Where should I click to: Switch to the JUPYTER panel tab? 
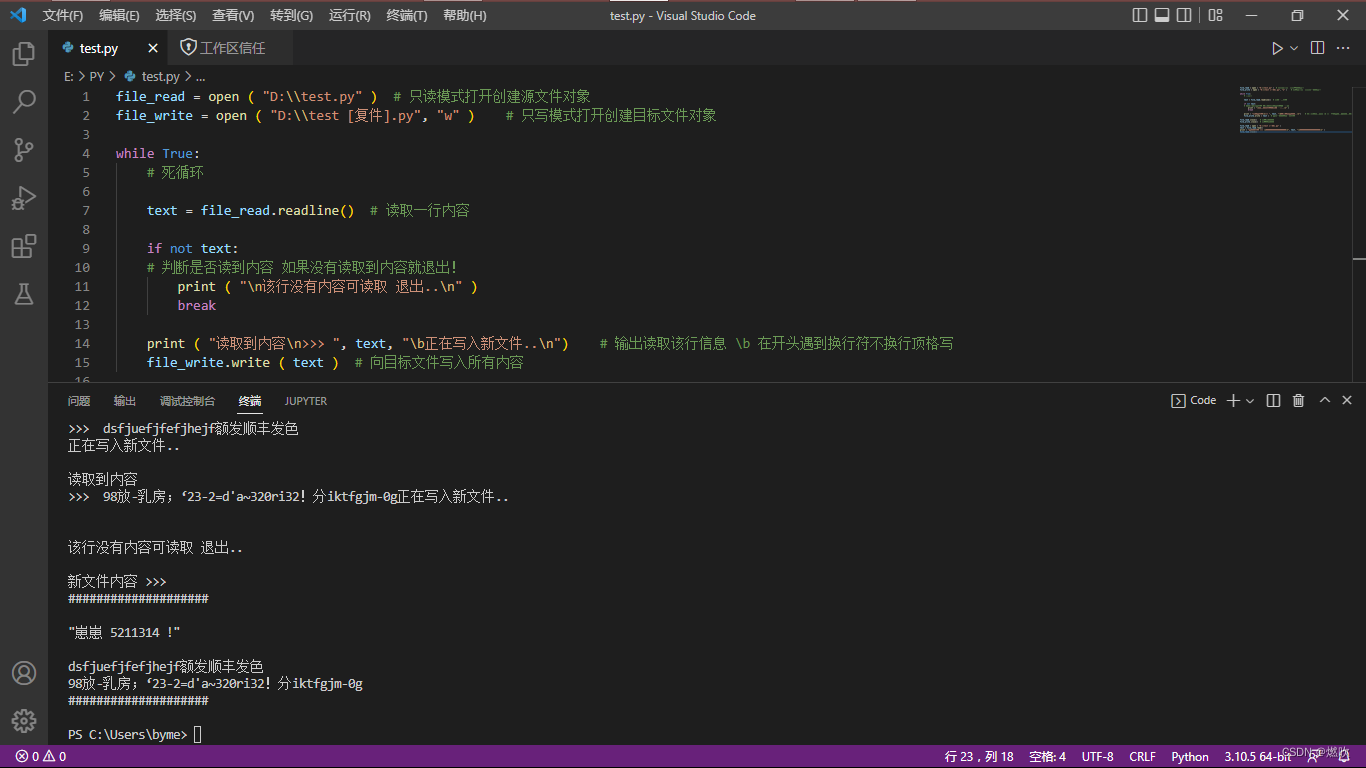[306, 401]
